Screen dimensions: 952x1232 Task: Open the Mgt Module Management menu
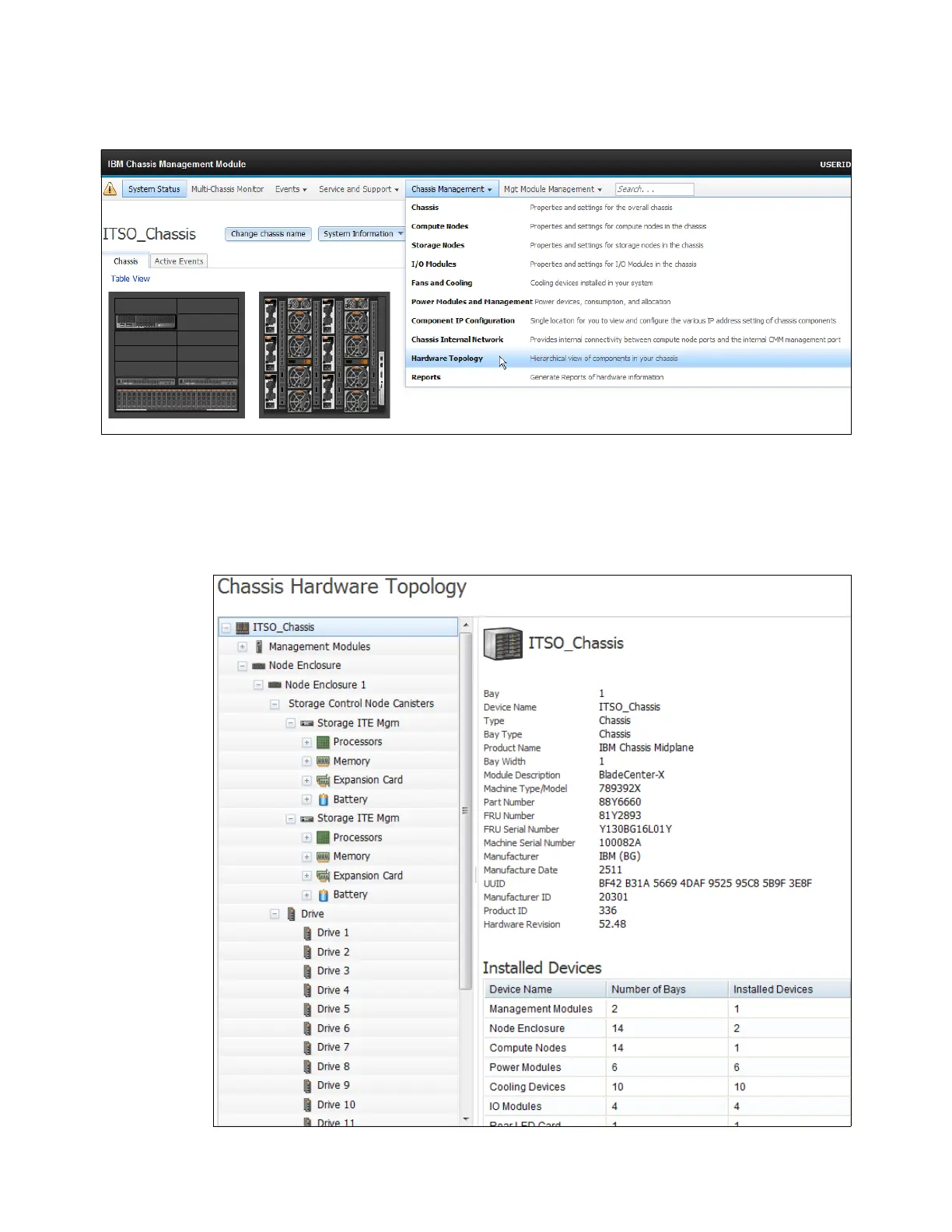coord(553,189)
